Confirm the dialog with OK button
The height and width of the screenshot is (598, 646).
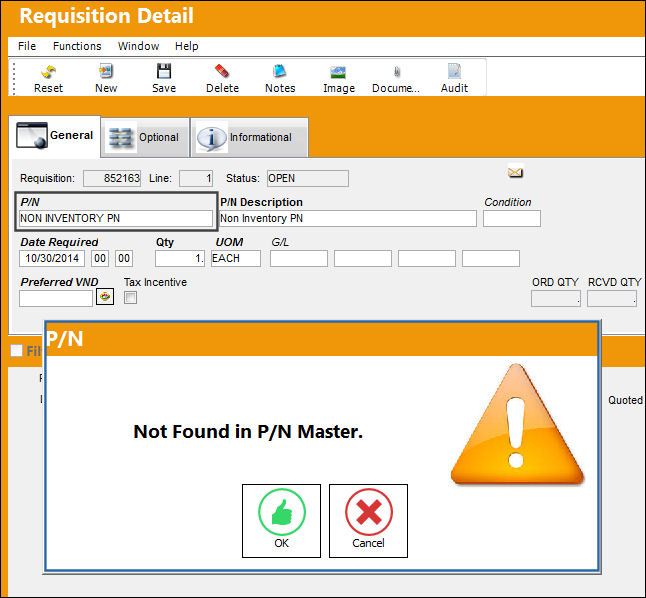[281, 521]
